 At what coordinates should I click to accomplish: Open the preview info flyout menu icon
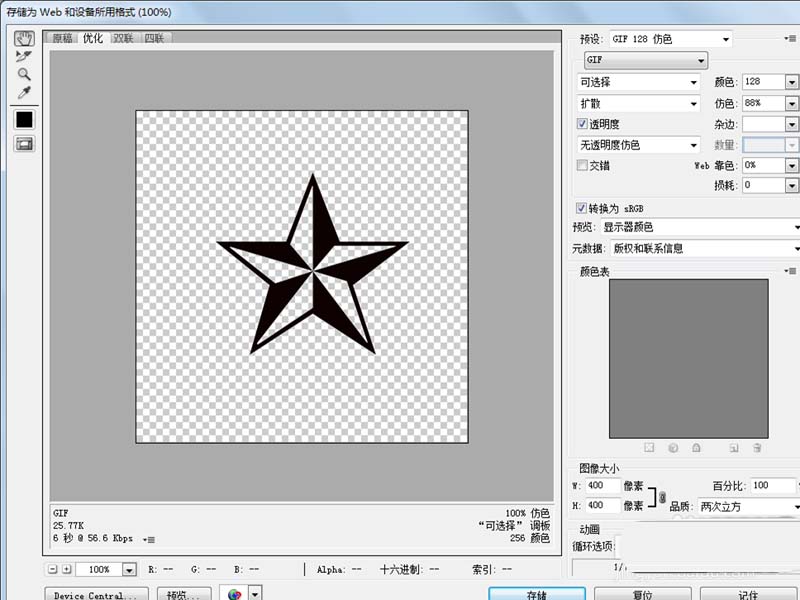point(149,539)
